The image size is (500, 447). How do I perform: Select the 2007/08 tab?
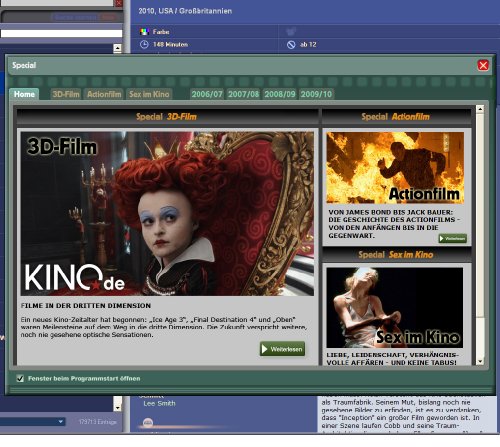244,94
